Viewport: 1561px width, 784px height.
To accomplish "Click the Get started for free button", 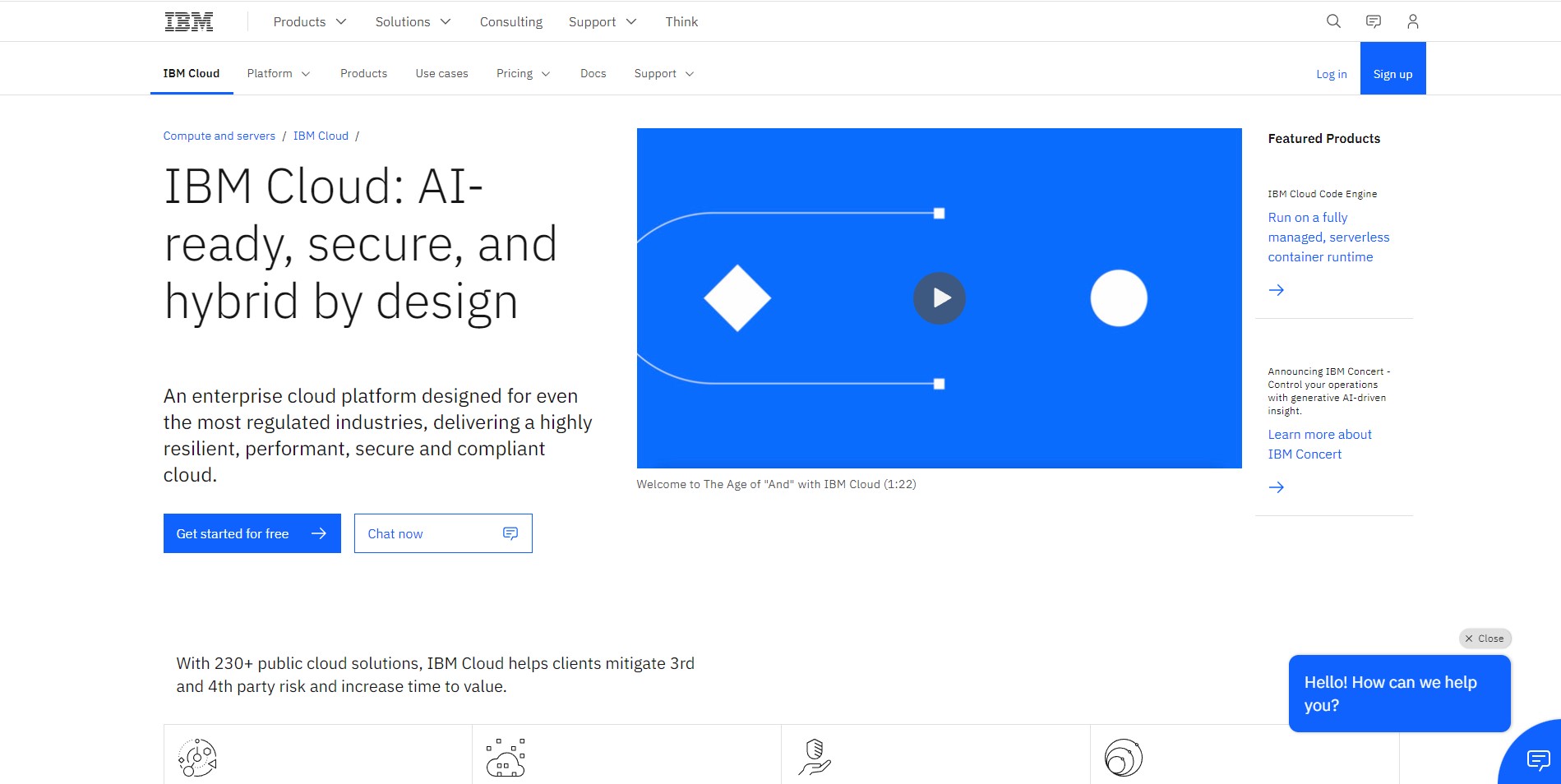I will click(252, 533).
